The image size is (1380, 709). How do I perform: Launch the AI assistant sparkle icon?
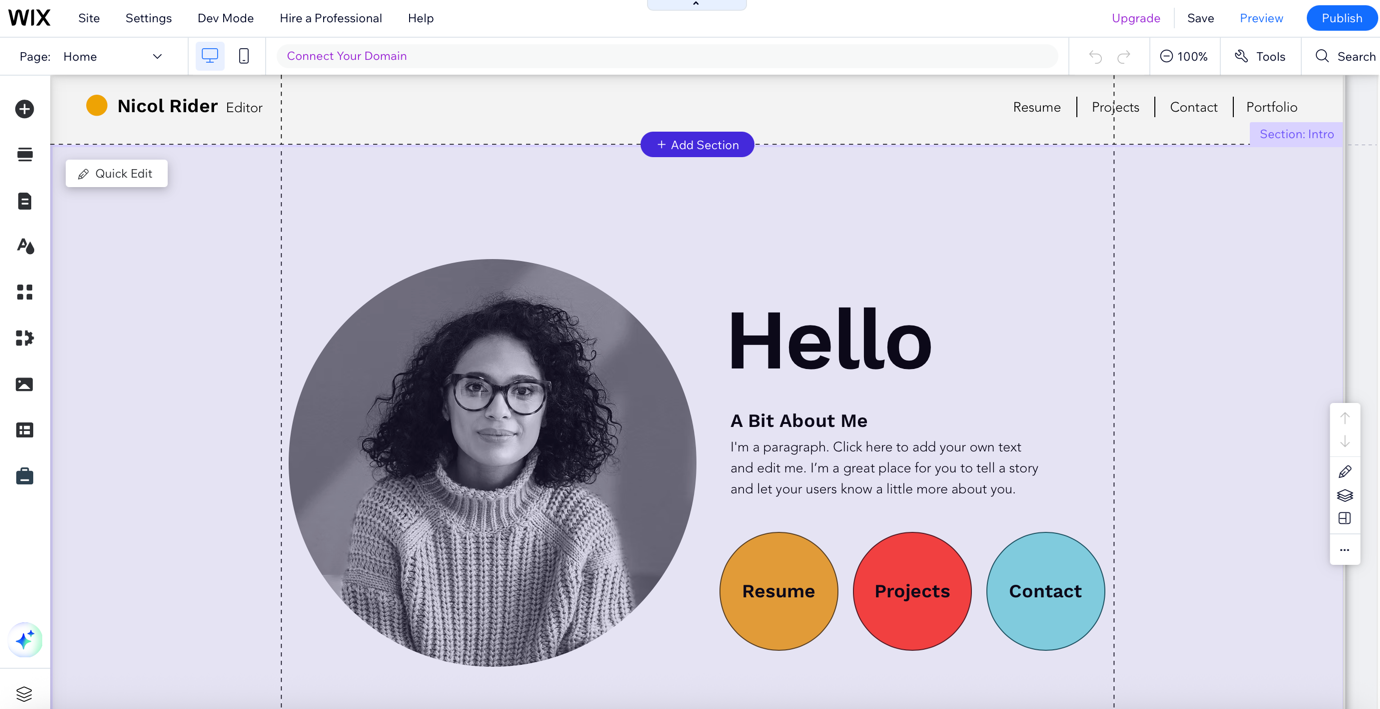[x=25, y=640]
